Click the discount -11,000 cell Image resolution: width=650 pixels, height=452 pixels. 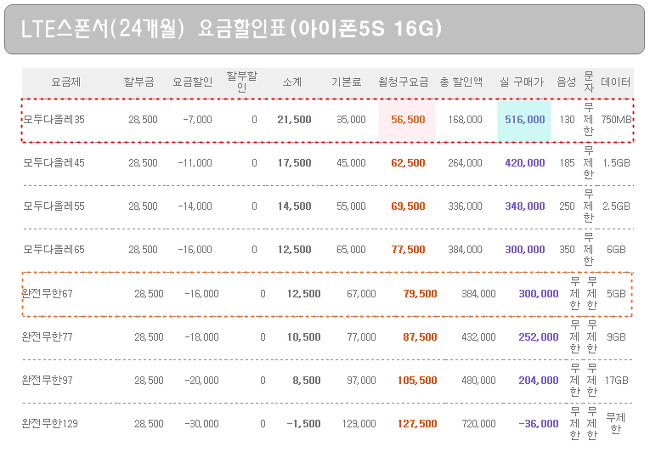[x=195, y=163]
